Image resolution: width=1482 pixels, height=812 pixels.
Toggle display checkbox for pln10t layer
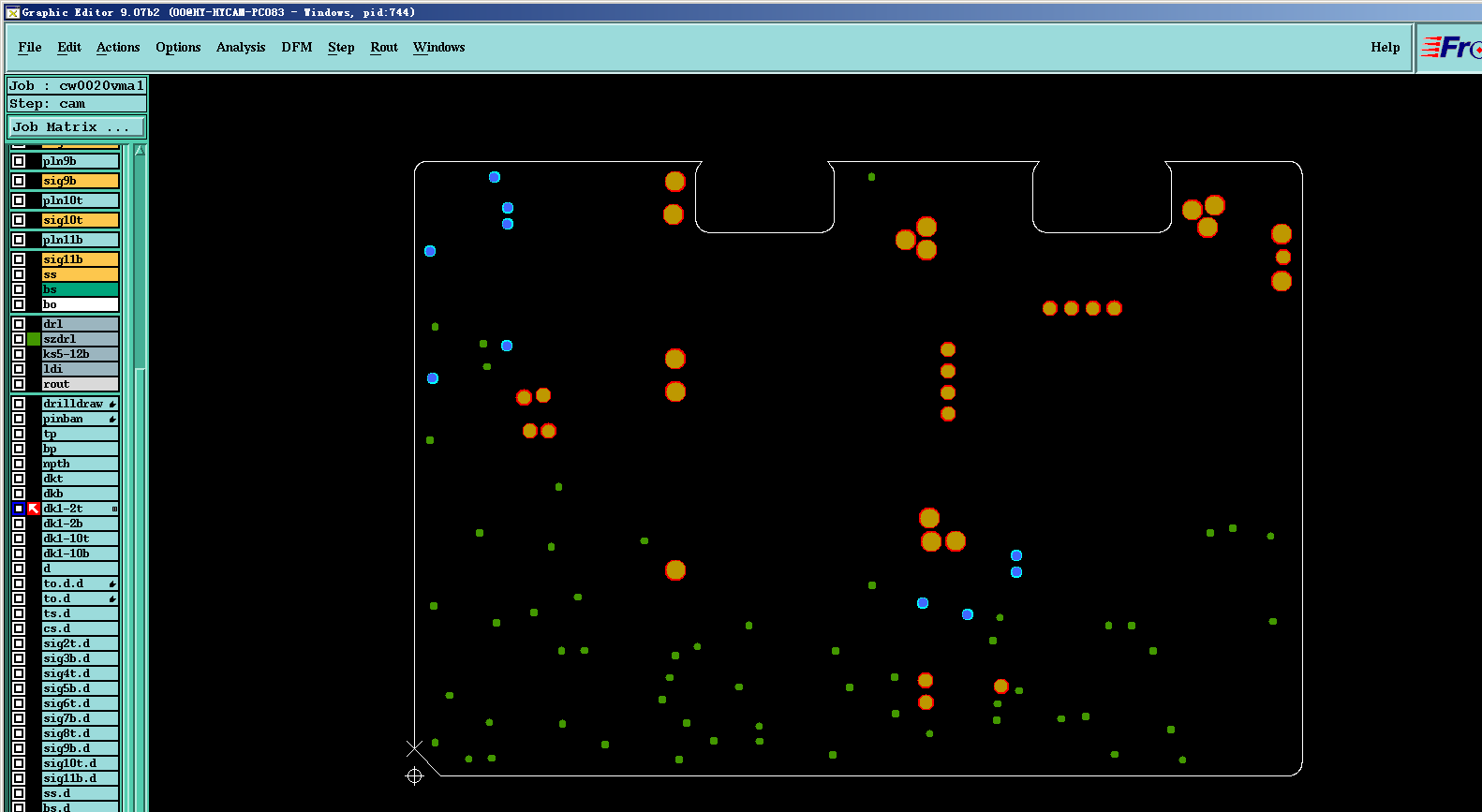(19, 200)
